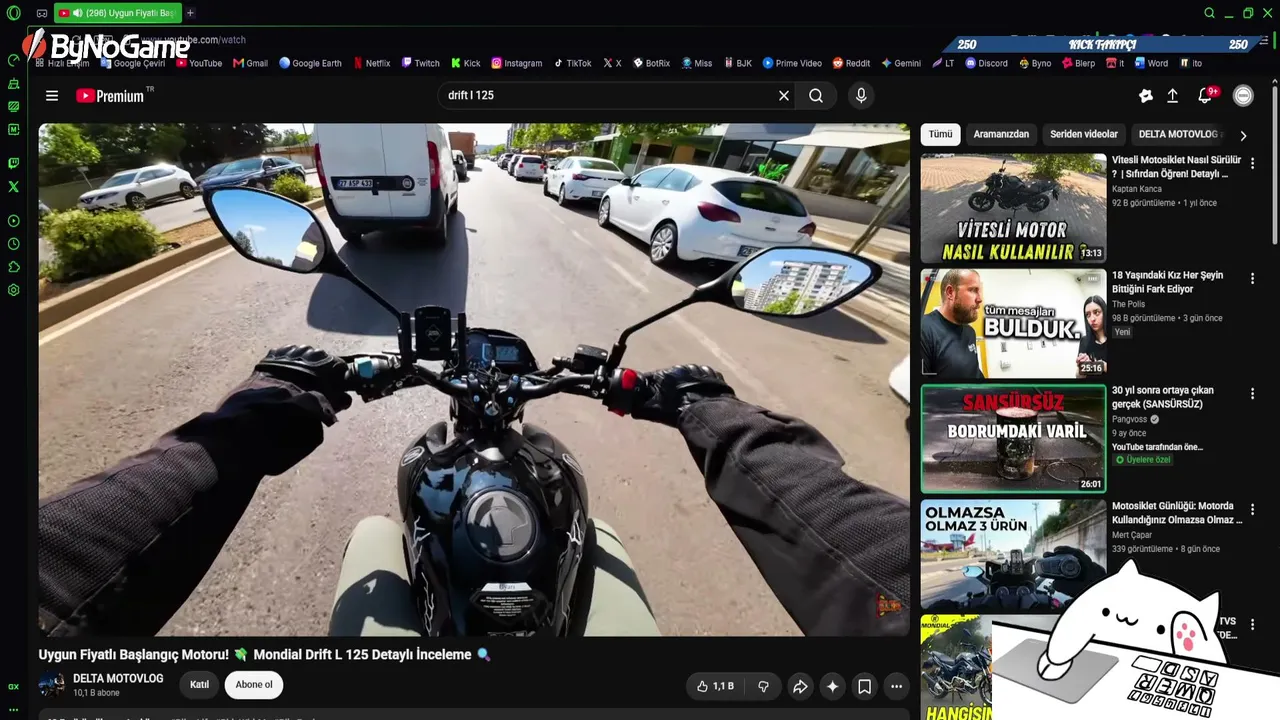Open the account avatar menu
The image size is (1280, 720).
click(1243, 96)
